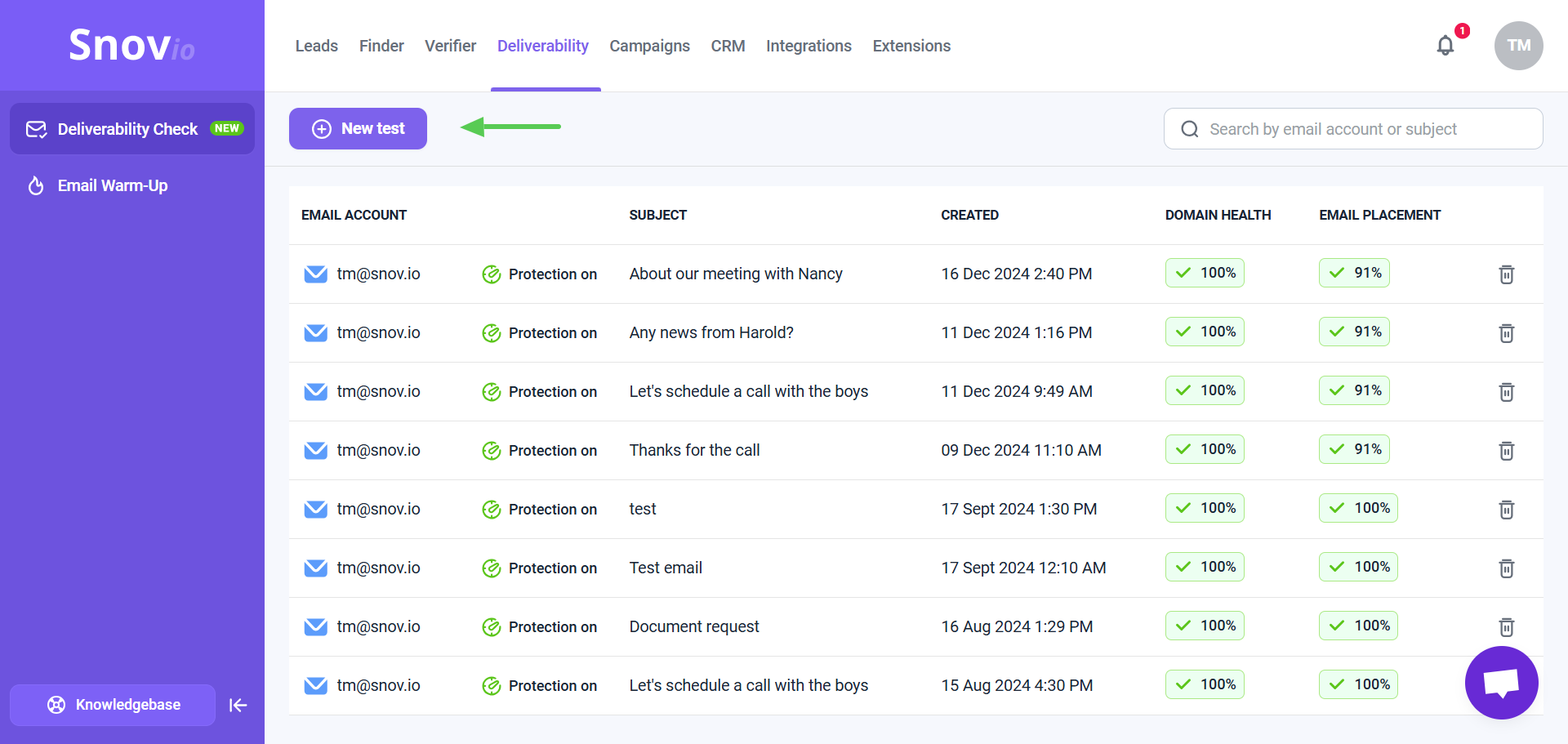Click the Snov.io logo

[x=131, y=45]
